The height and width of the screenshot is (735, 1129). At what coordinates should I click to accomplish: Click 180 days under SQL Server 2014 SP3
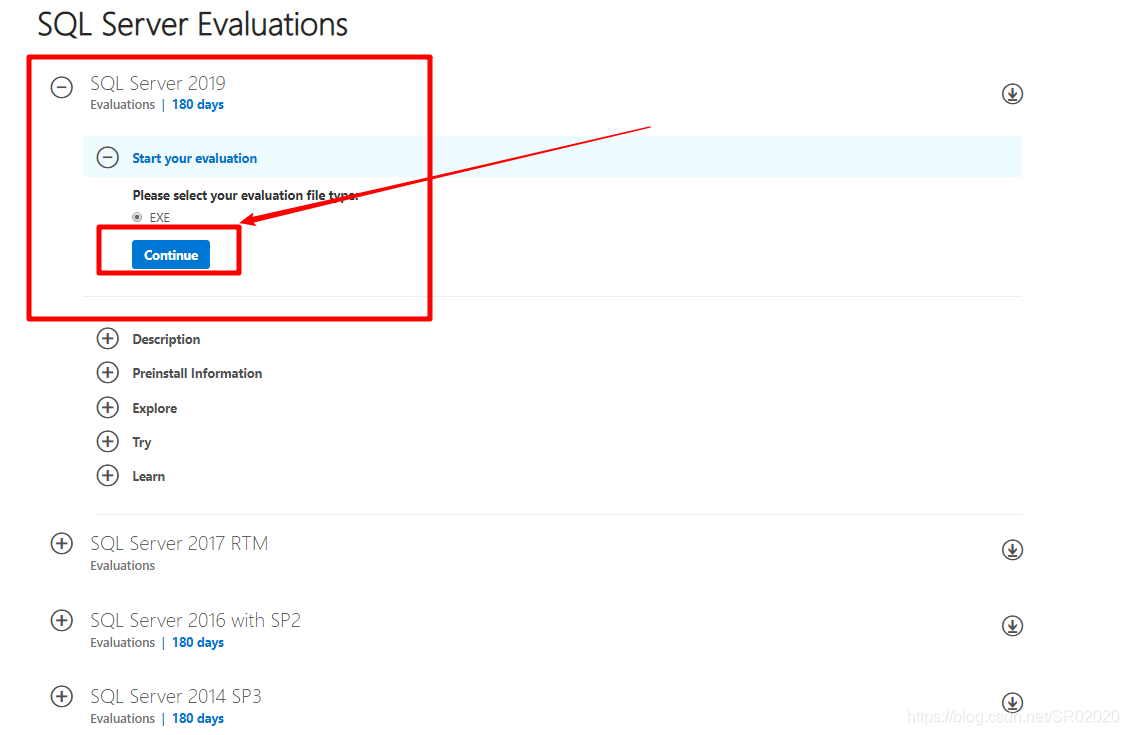198,718
